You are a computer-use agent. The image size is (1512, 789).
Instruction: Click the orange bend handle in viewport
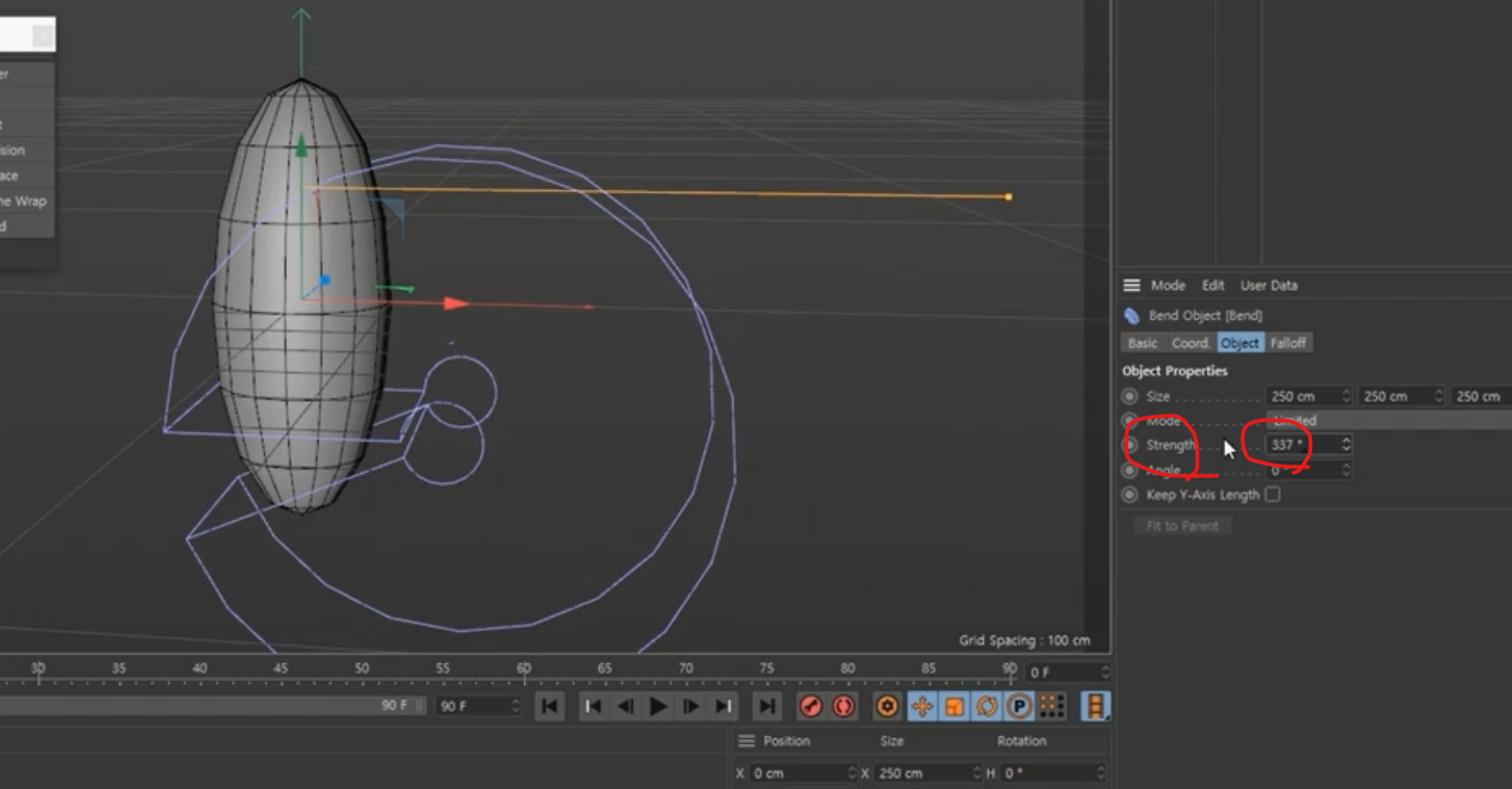tap(1008, 197)
